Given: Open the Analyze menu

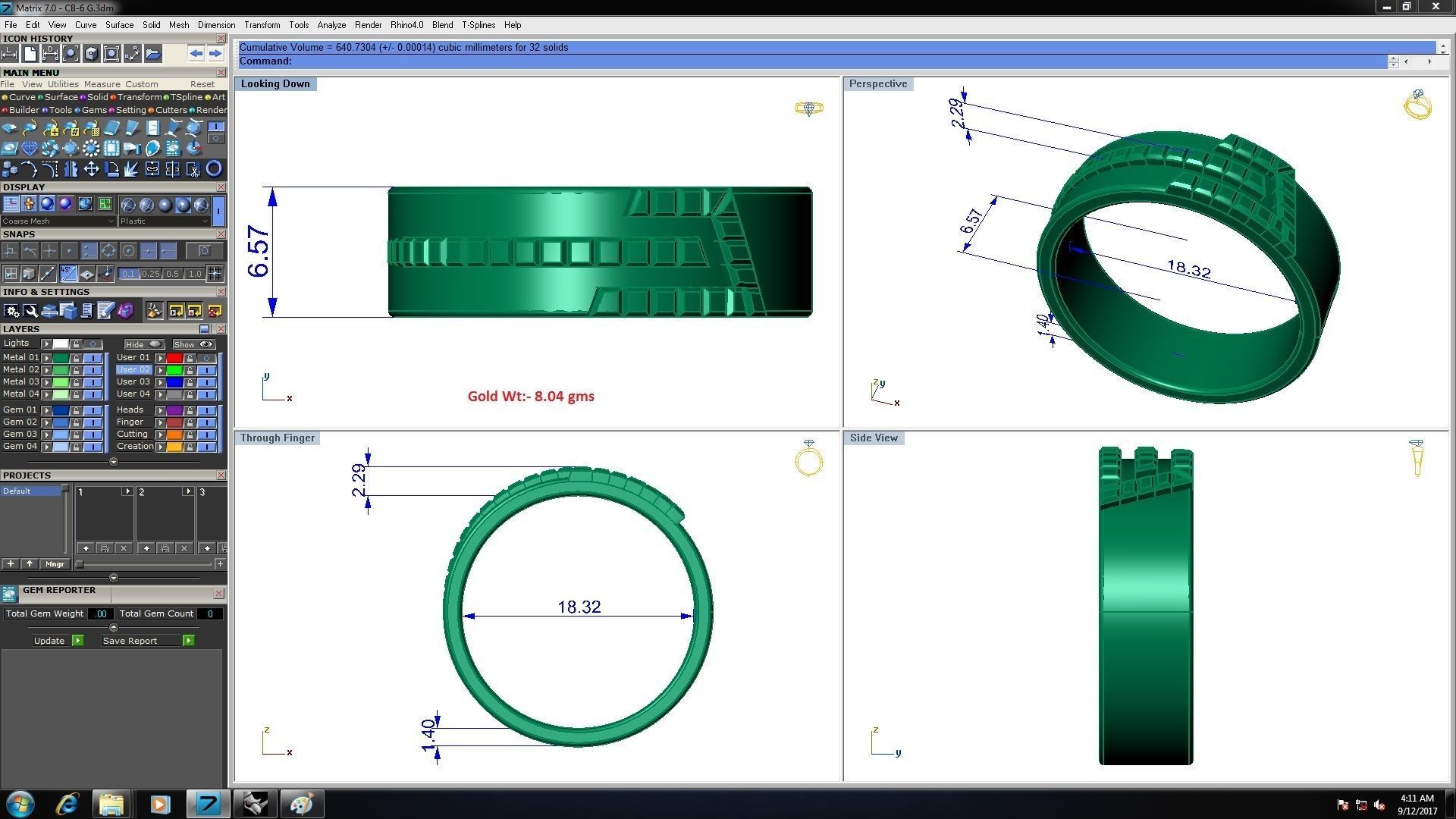Looking at the screenshot, I should coord(331,25).
